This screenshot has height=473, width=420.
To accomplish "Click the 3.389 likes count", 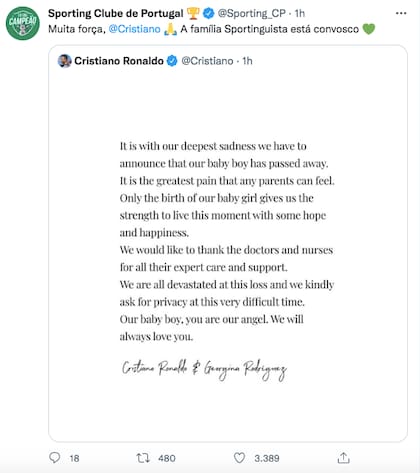I will coord(267,458).
